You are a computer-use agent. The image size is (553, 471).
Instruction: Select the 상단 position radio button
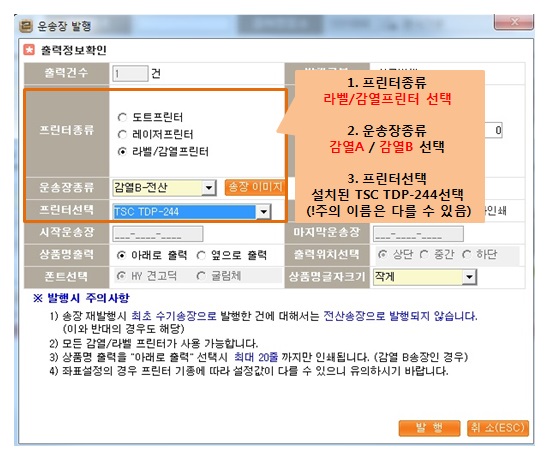383,254
